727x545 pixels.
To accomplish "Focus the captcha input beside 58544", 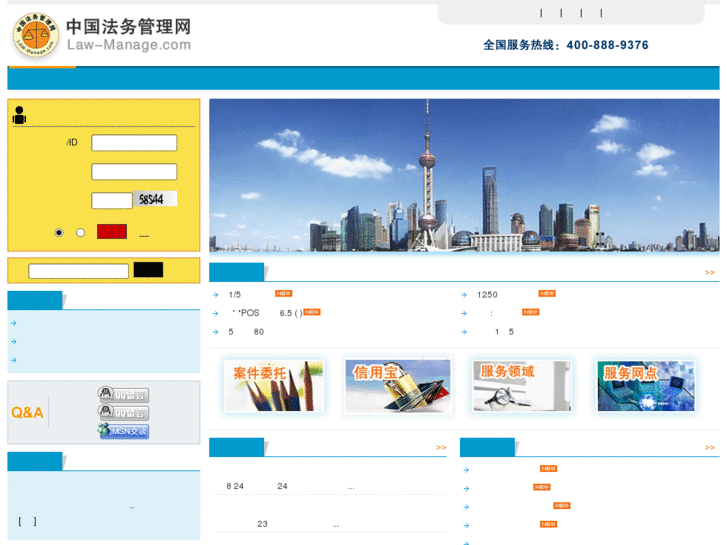I will pos(112,200).
